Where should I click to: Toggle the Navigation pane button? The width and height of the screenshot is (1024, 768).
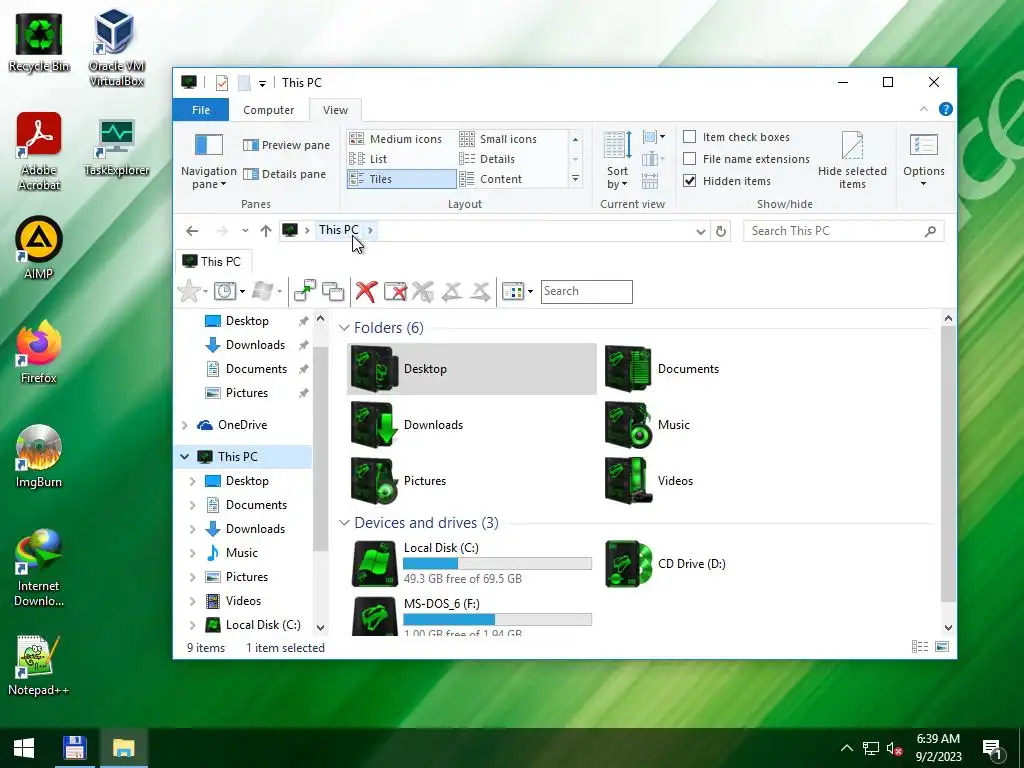[x=209, y=161]
